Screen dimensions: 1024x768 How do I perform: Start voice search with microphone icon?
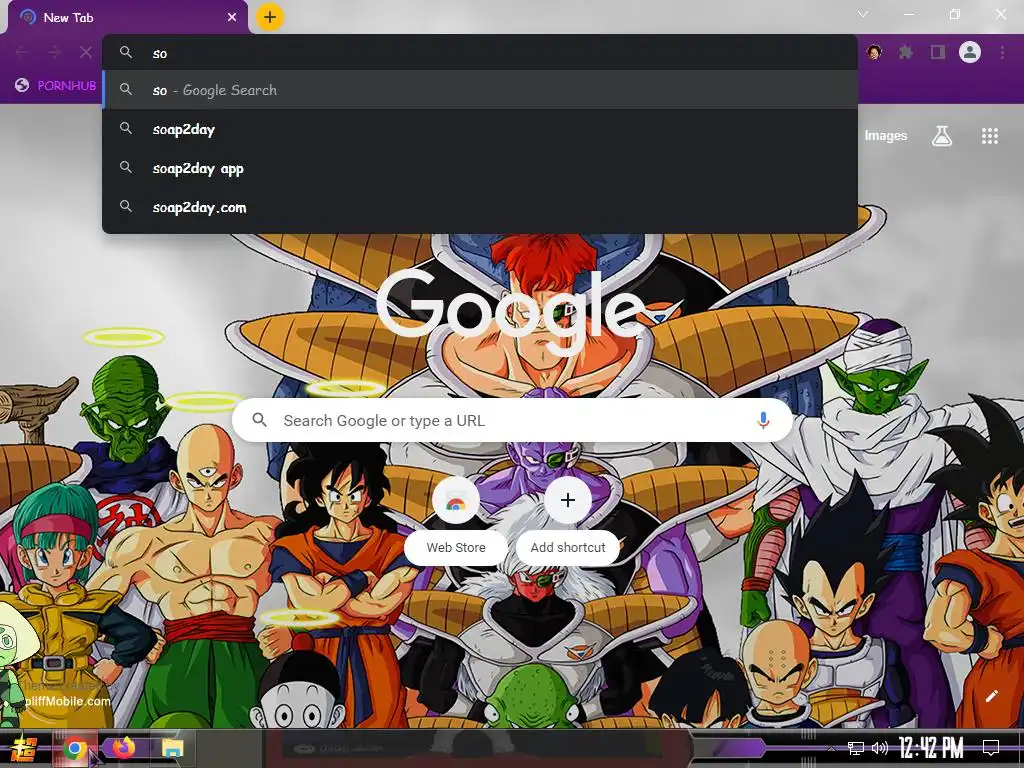[763, 421]
